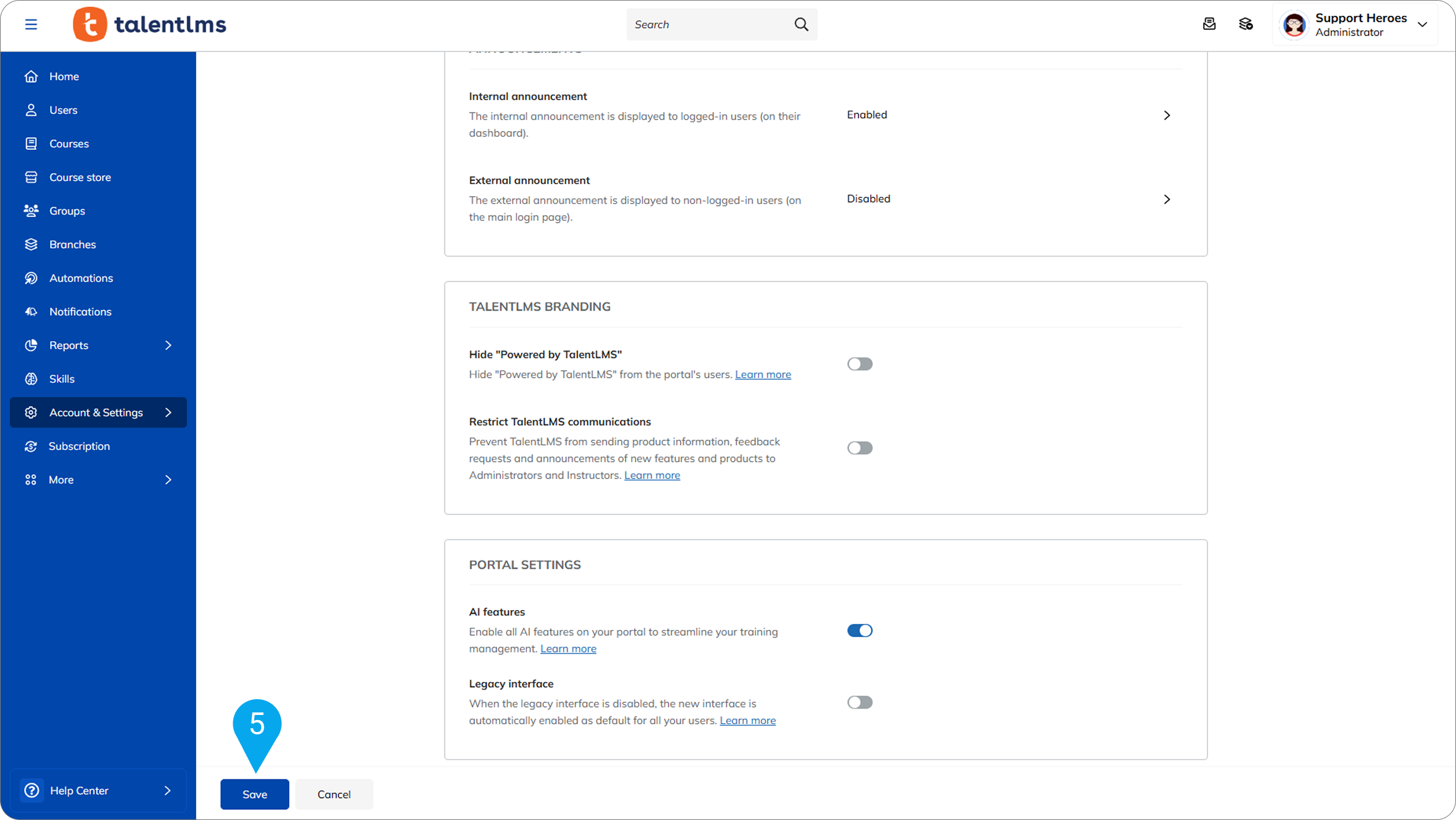The image size is (1456, 820).
Task: Enable the Legacy interface switch
Action: click(860, 702)
